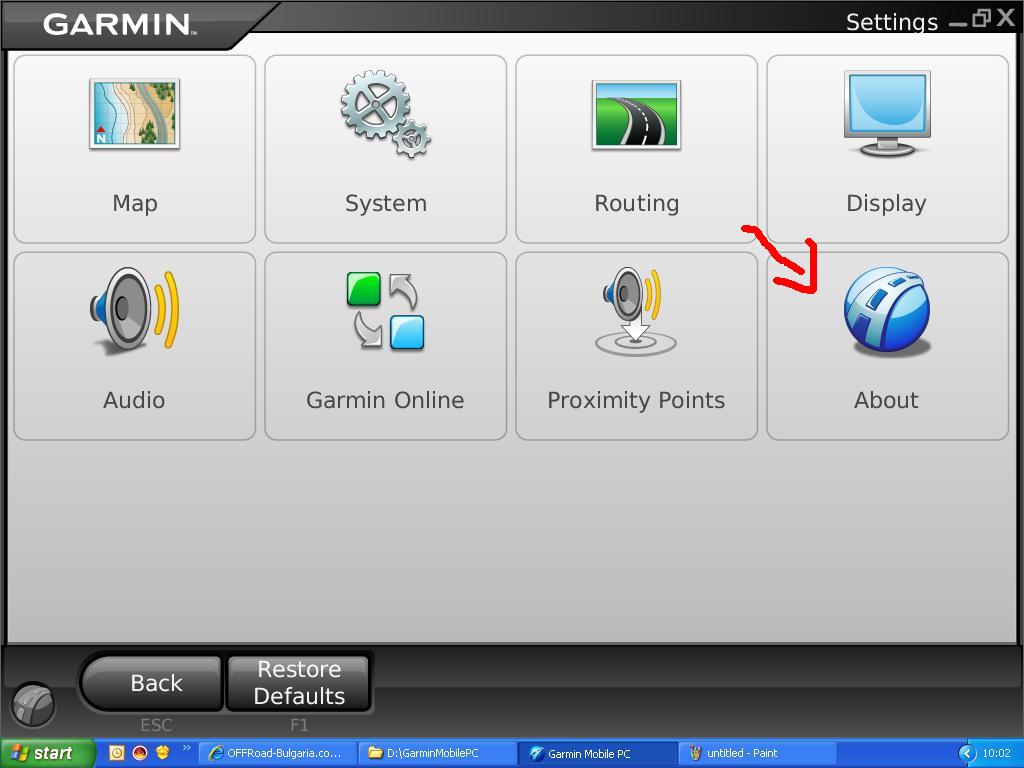Click the yellow shield quick launch icon
The image size is (1024, 768).
[x=163, y=753]
